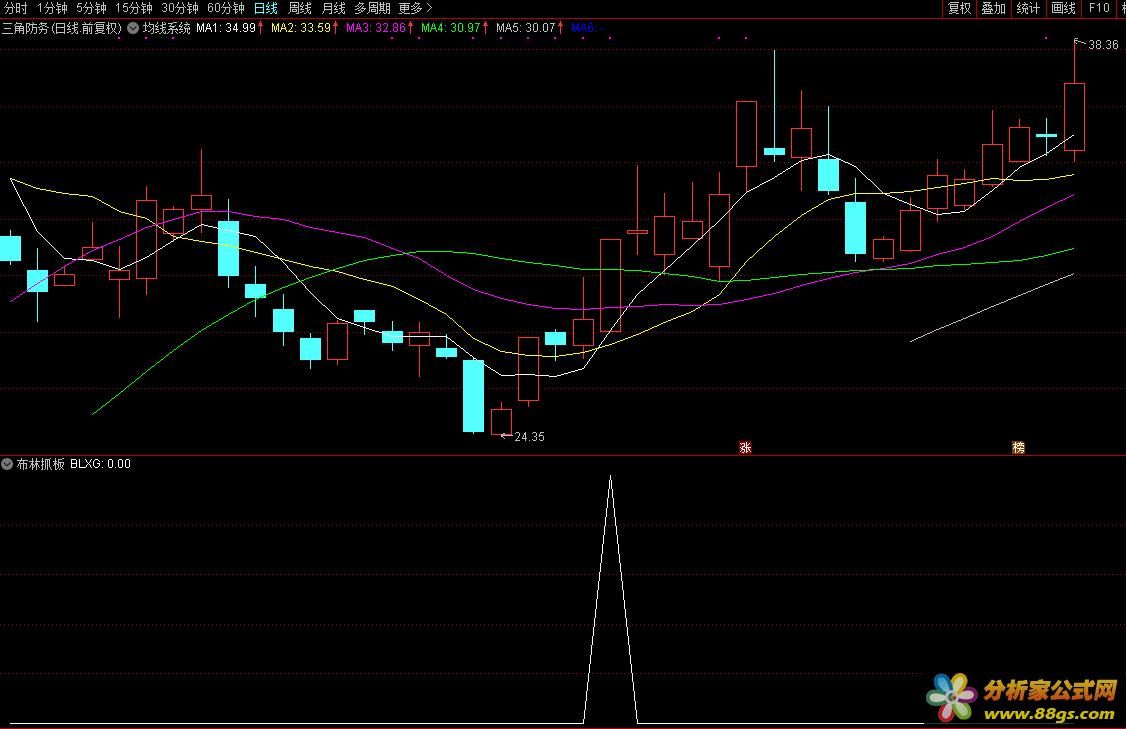Select the 60分钟 period tab

(x=225, y=8)
